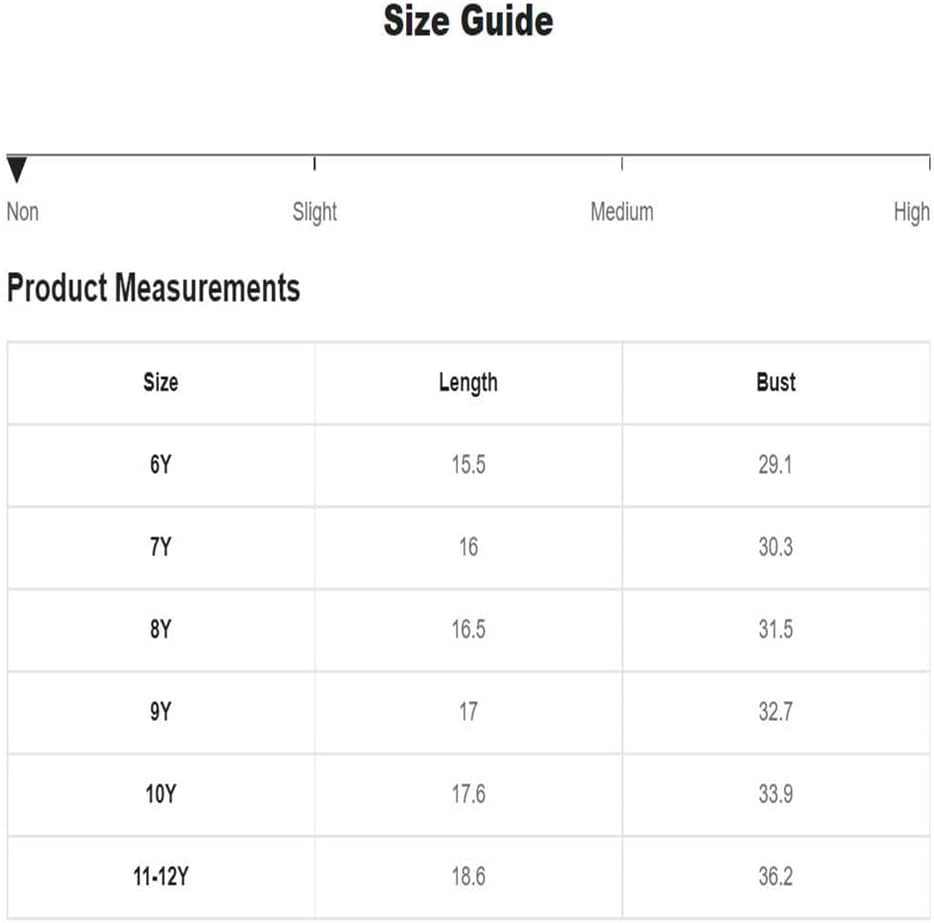Select the 10Y size row
Screen dimensions: 934x923
pyautogui.click(x=161, y=795)
